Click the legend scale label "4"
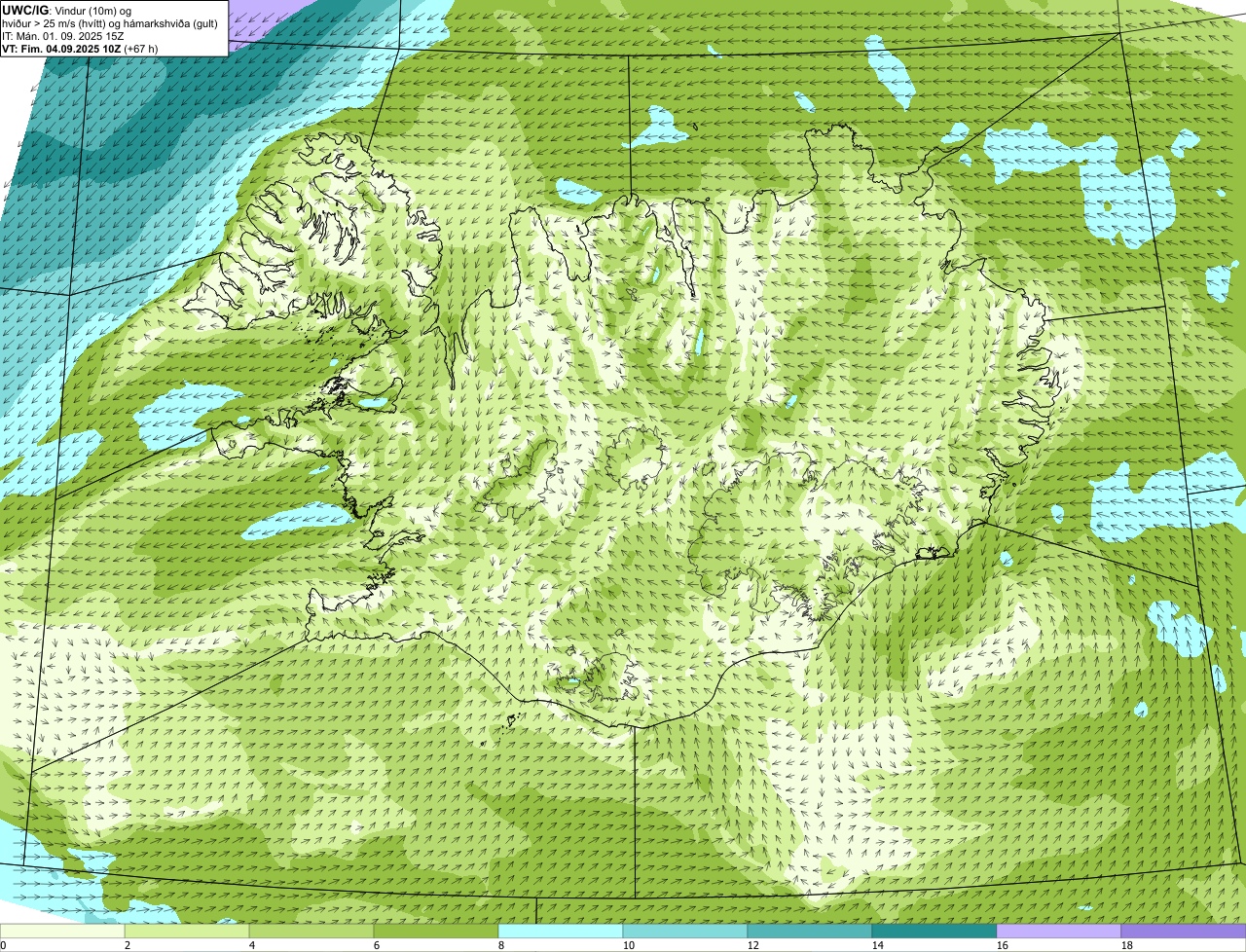Screen dimensions: 1246x952 click(x=252, y=945)
